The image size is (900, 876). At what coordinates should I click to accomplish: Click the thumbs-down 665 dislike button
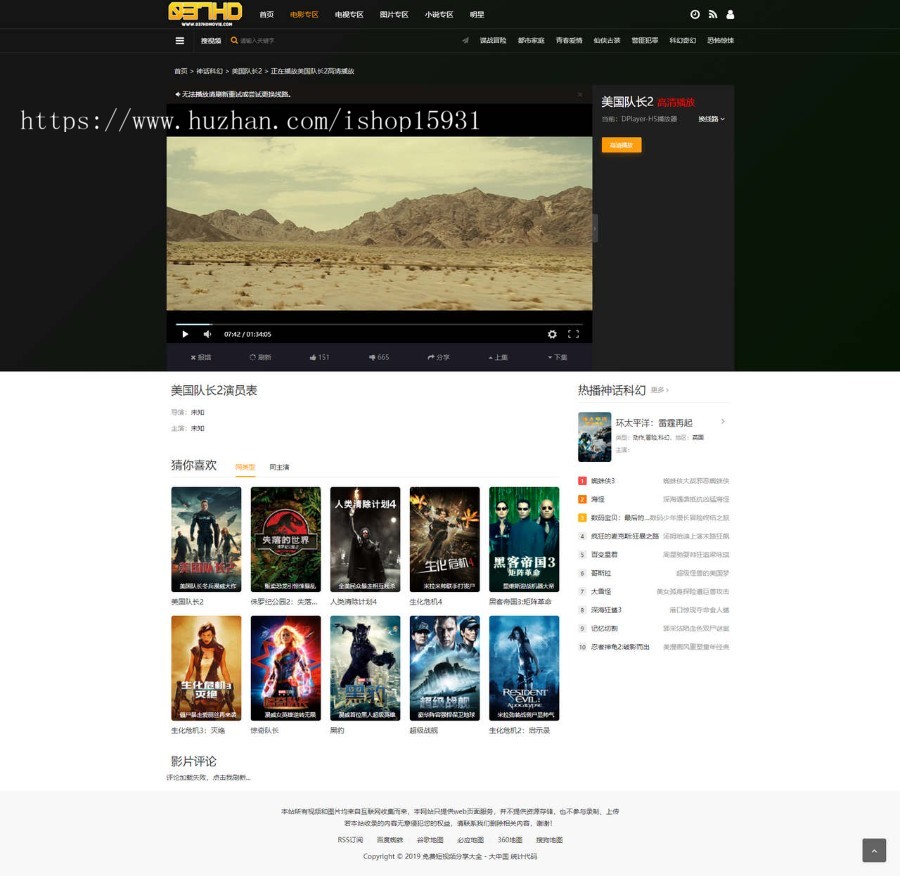click(379, 357)
